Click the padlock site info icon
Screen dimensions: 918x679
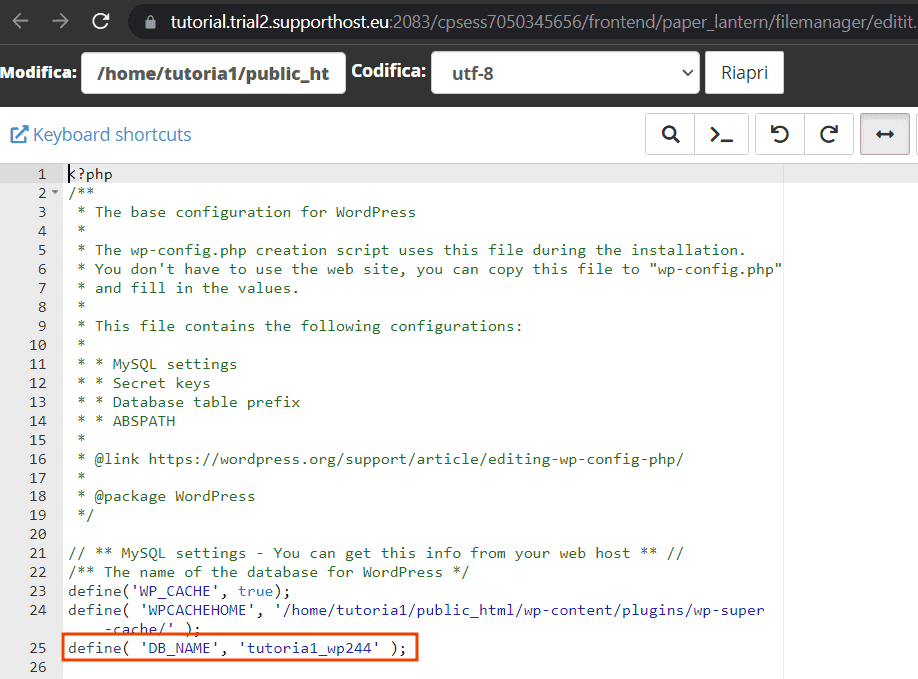click(150, 22)
